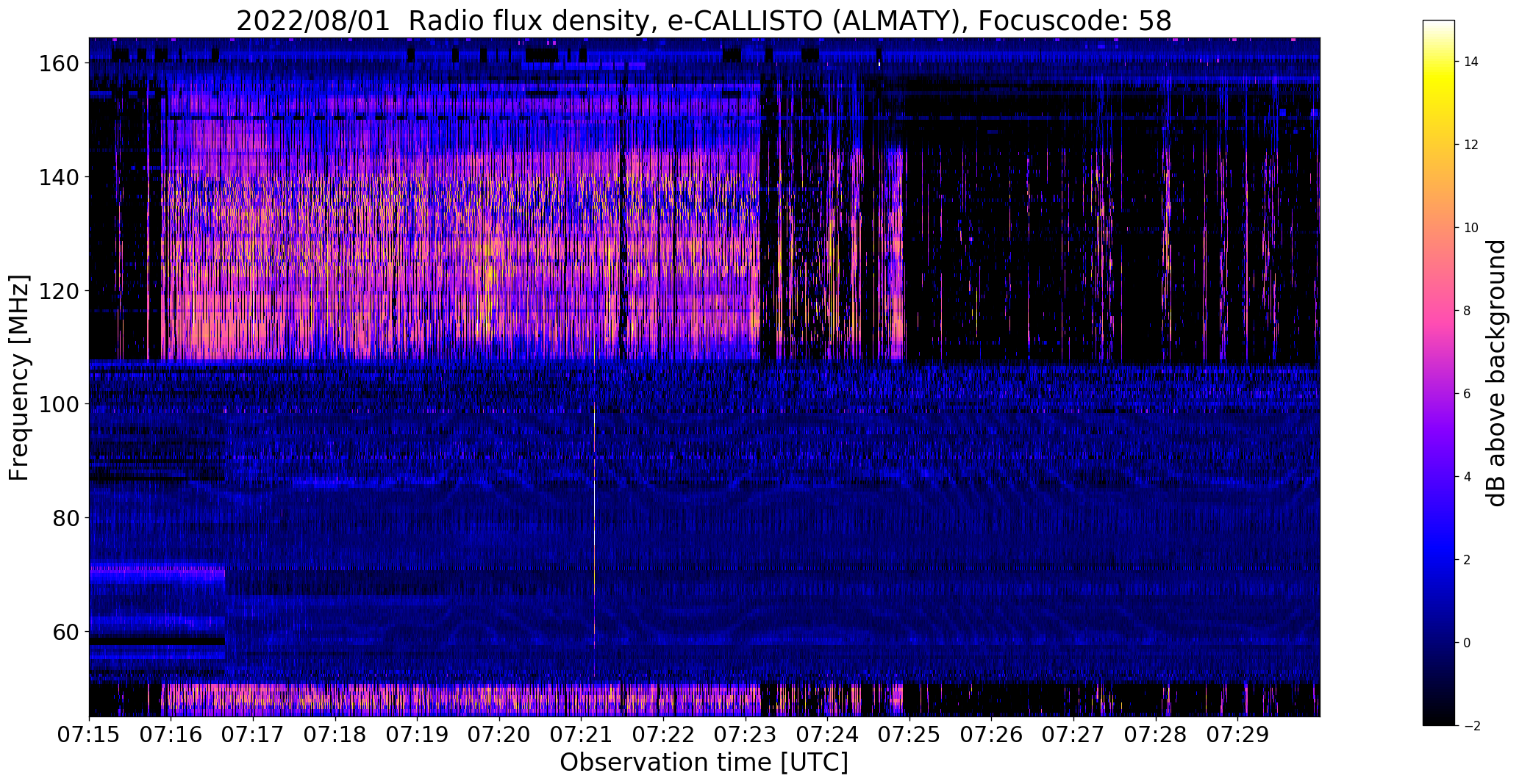This screenshot has width=1519, height=784.
Task: Click the colorbar tick label 6
Action: click(x=1468, y=394)
